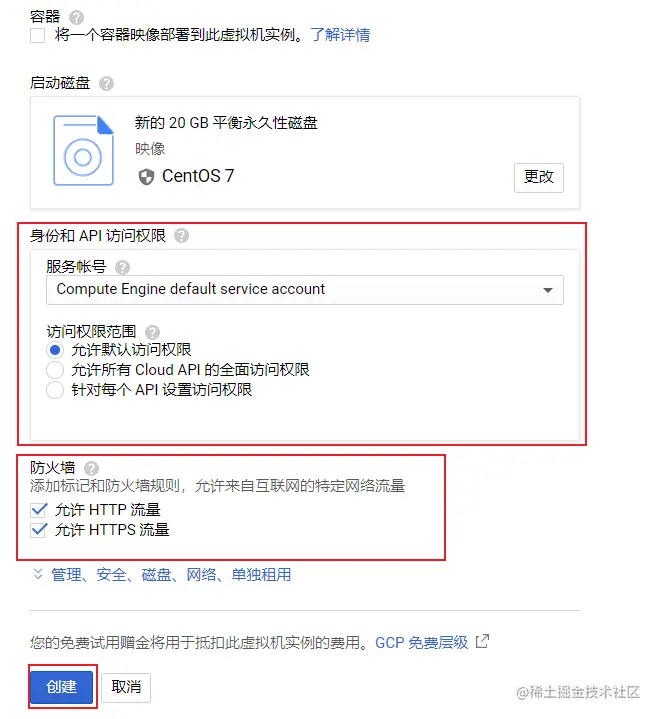The width and height of the screenshot is (659, 719).
Task: Select 允许所有 Cloud API 的全面访问权限
Action: [x=55, y=370]
